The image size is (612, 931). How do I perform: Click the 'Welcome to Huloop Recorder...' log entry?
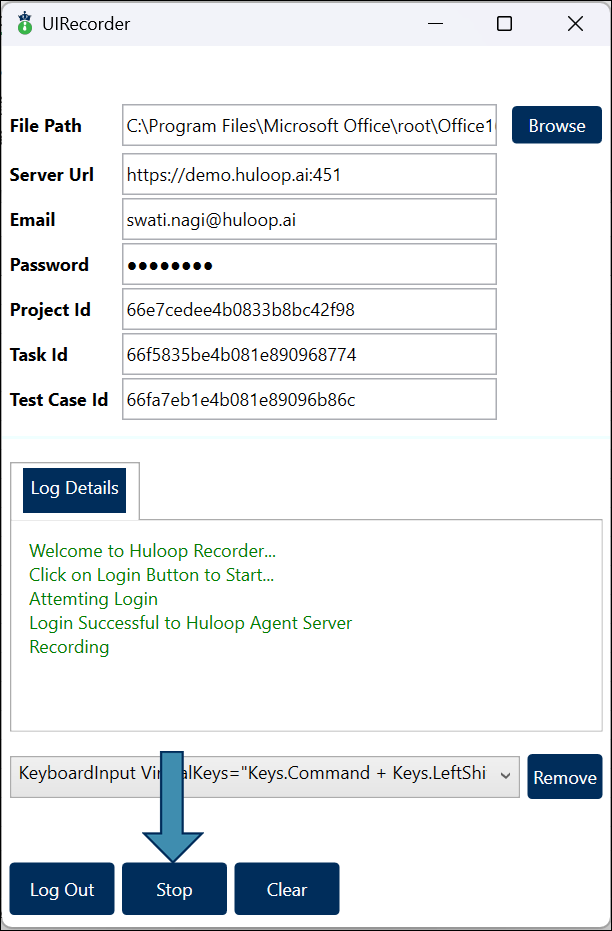coord(152,551)
